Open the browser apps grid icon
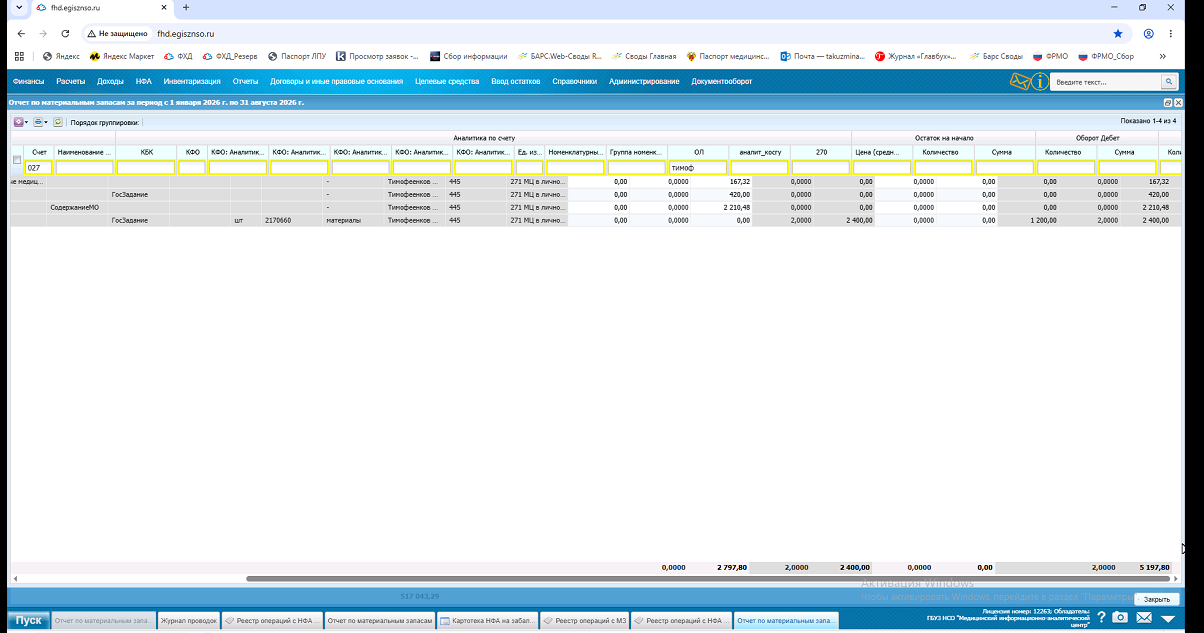This screenshot has height=633, width=1204. (x=19, y=56)
